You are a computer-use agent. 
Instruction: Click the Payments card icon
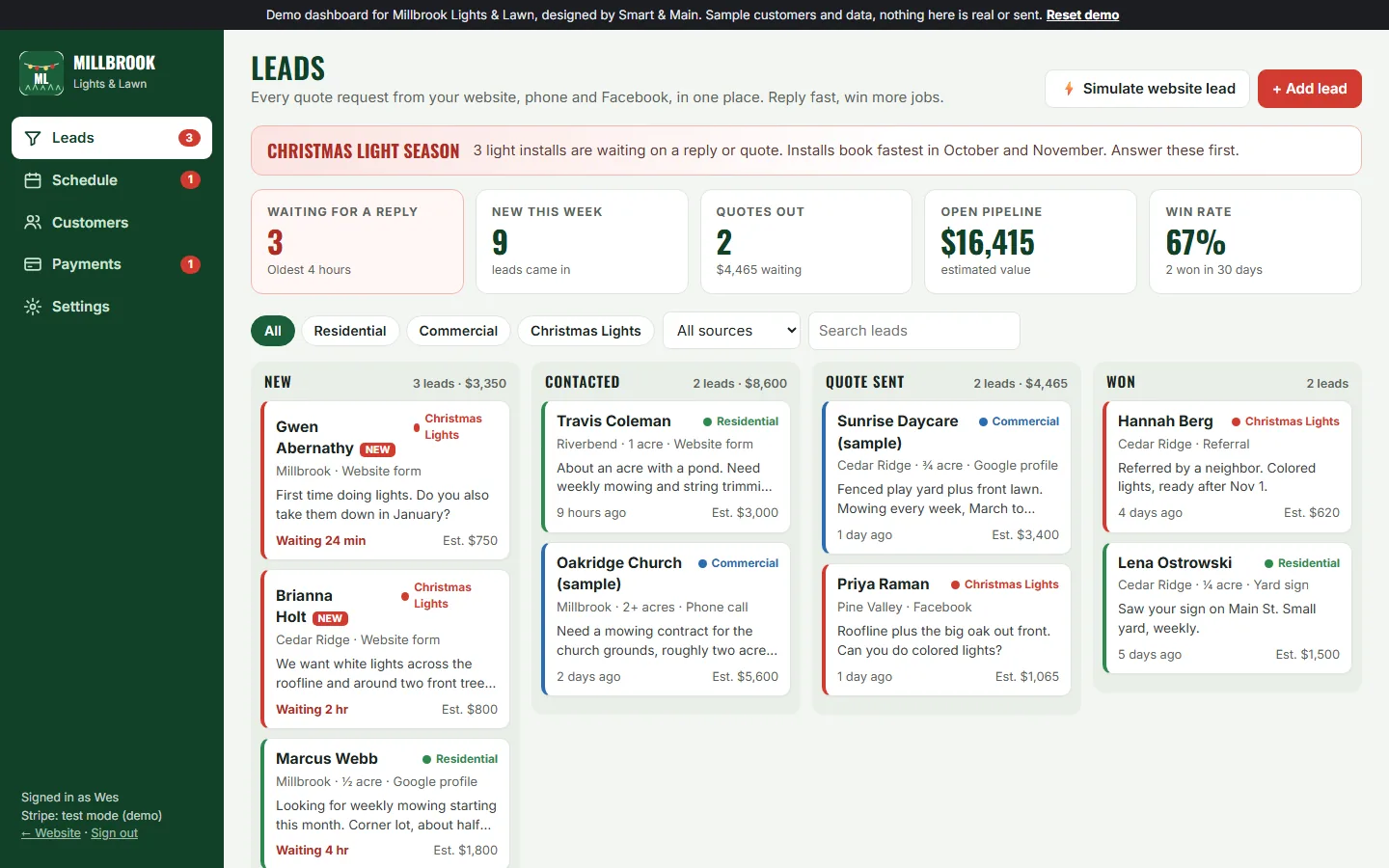33,264
